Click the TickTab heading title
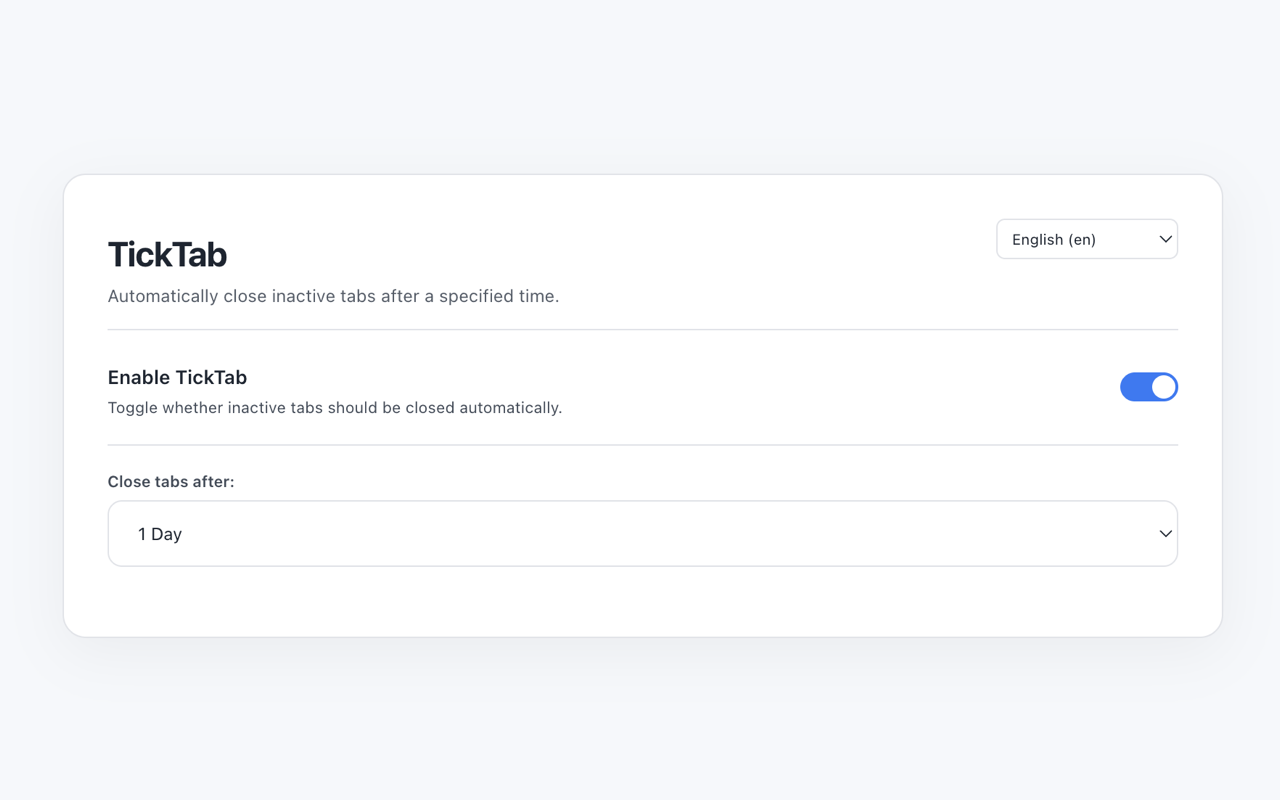Screen dimensions: 1280x800 [x=167, y=254]
